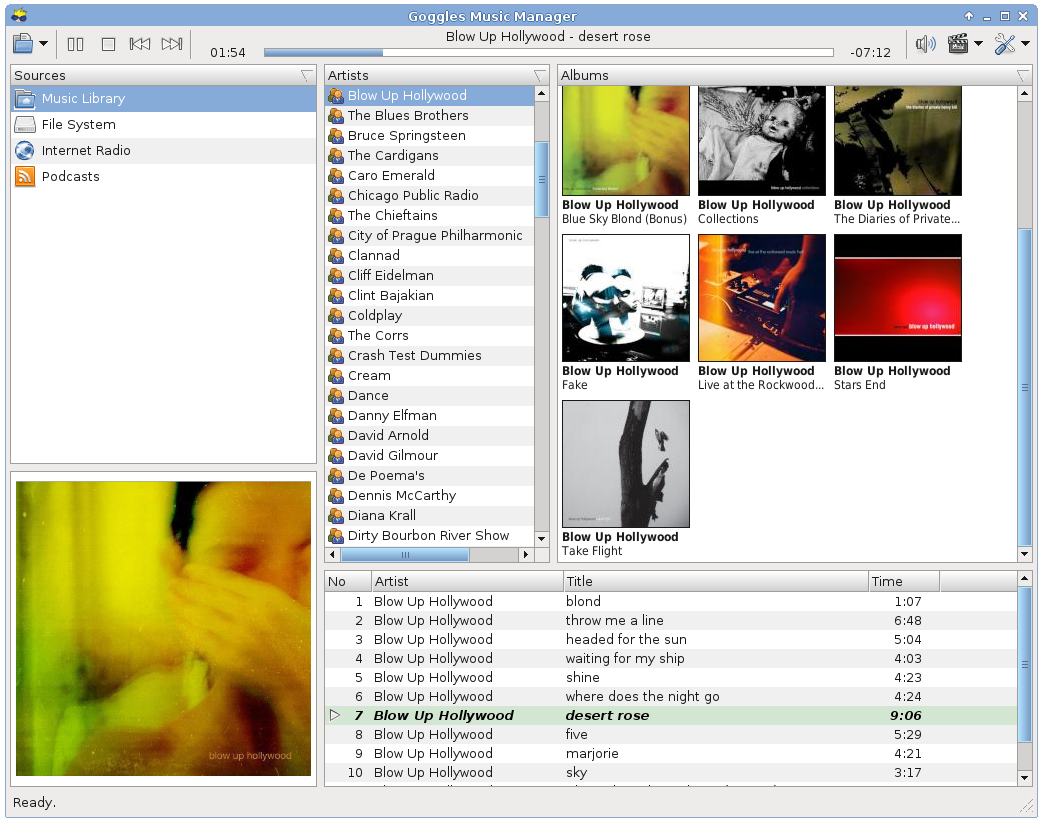Select The Cardigans in the Artists list
Image resolution: width=1045 pixels, height=823 pixels.
(x=393, y=156)
